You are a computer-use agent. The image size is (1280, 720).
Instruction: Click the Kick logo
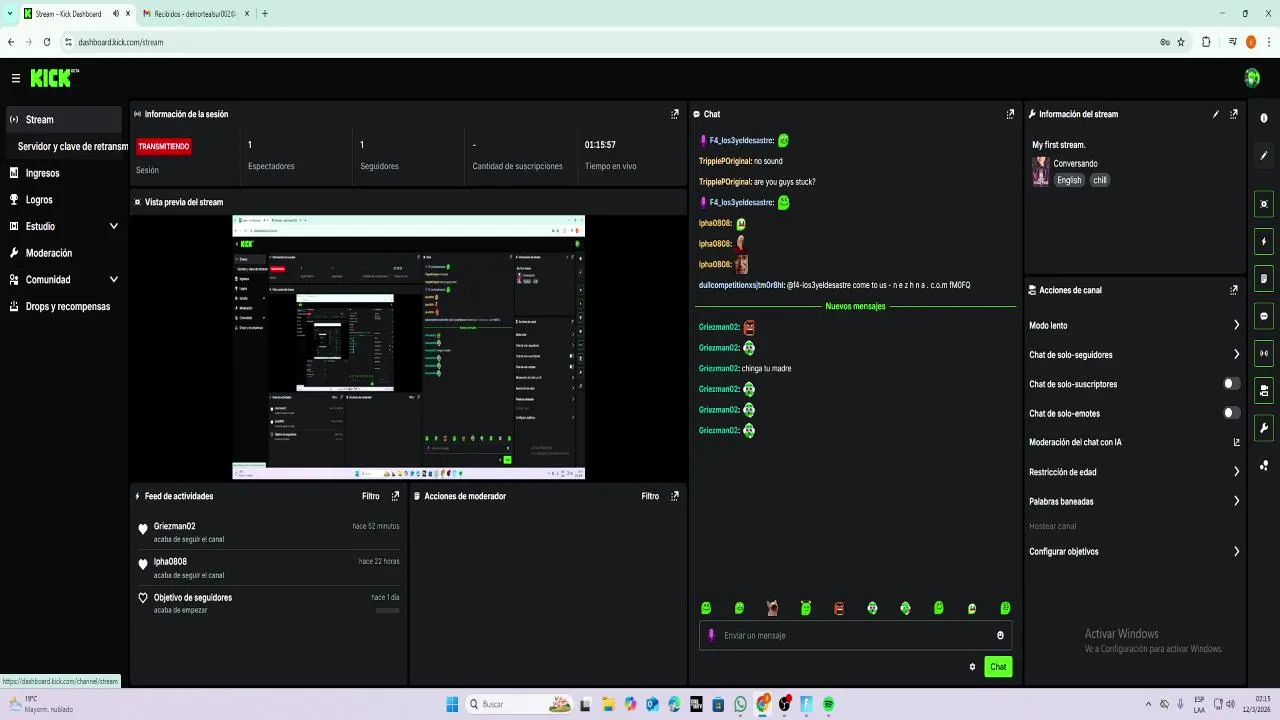tap(54, 78)
